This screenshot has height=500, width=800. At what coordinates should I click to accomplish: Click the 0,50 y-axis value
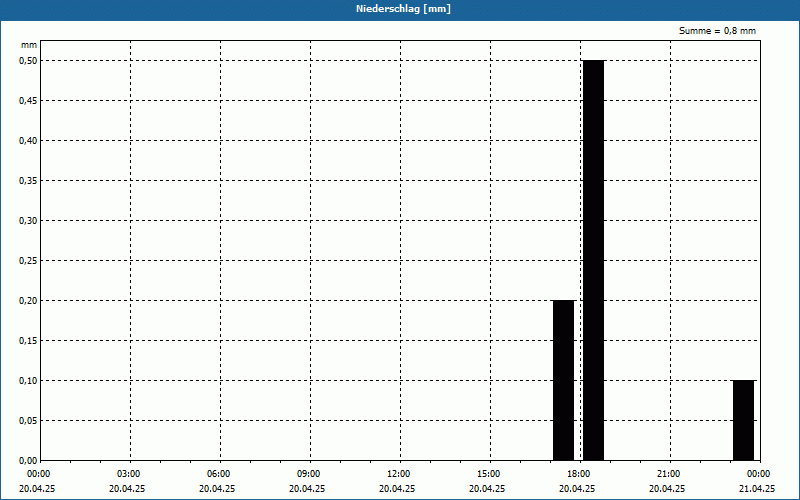click(x=28, y=61)
